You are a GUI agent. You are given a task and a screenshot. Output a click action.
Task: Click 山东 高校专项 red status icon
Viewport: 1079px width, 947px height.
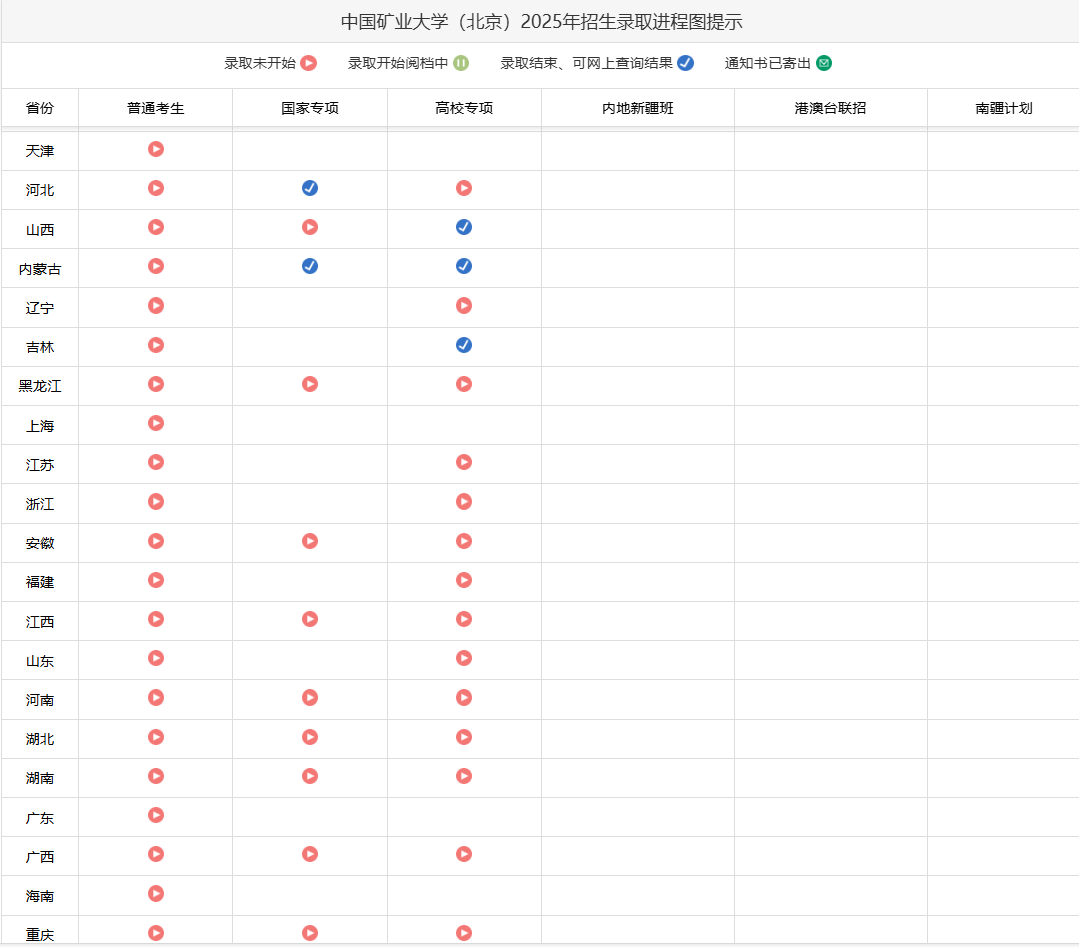coord(464,658)
